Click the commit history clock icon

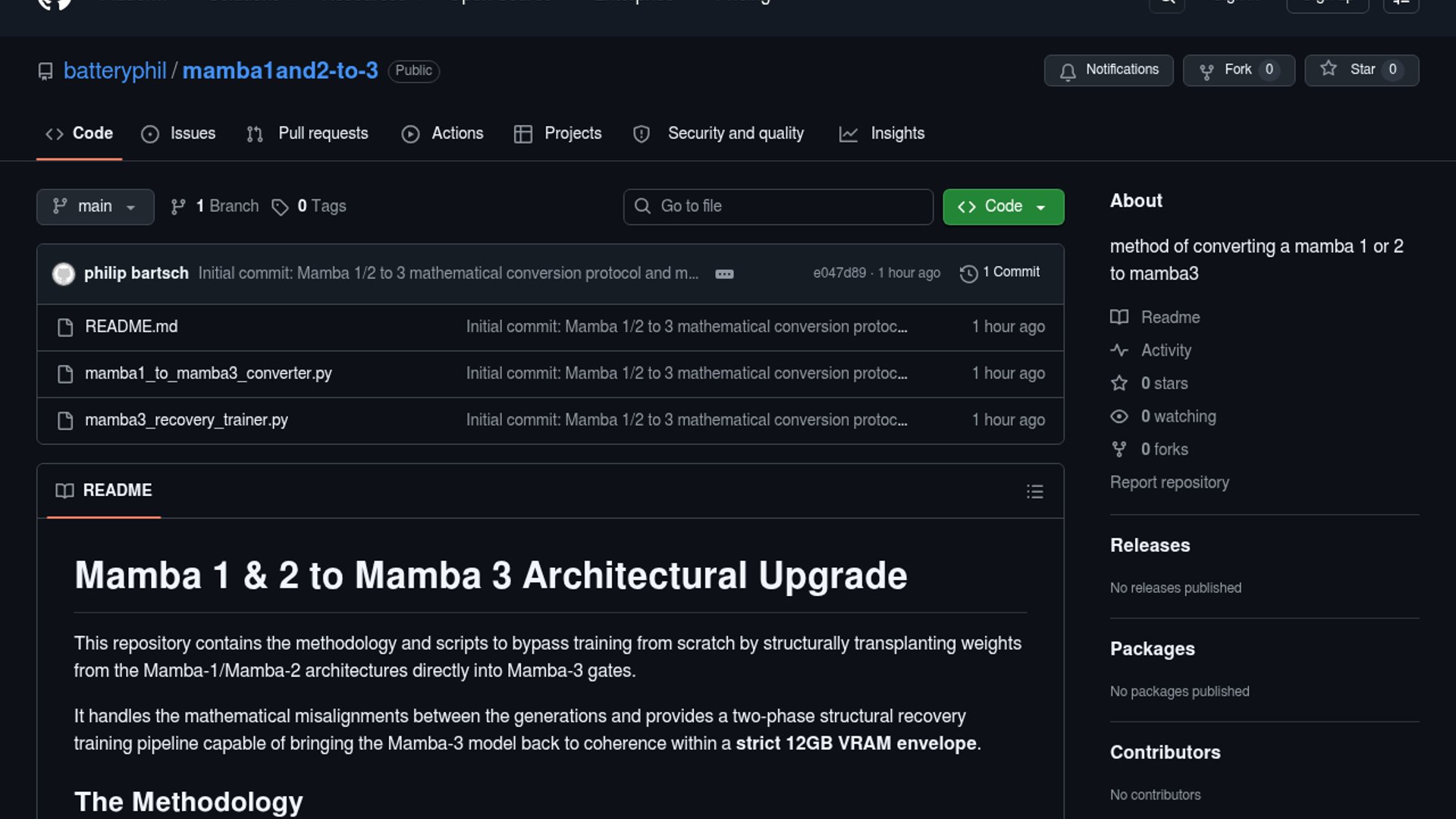click(968, 274)
